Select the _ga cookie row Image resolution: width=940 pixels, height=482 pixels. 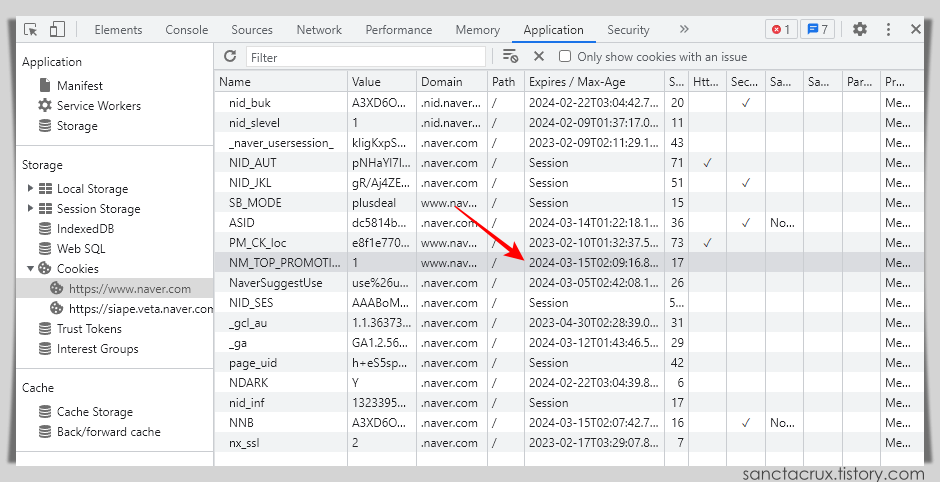coord(568,343)
